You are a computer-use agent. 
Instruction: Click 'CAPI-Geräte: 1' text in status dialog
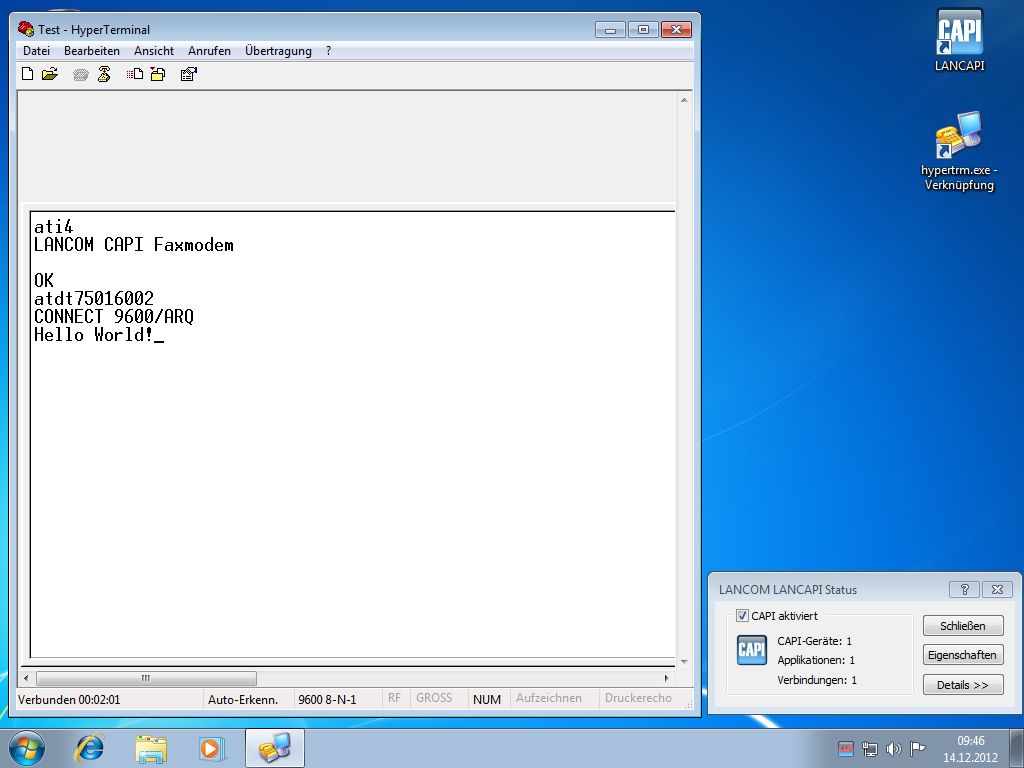pos(814,641)
